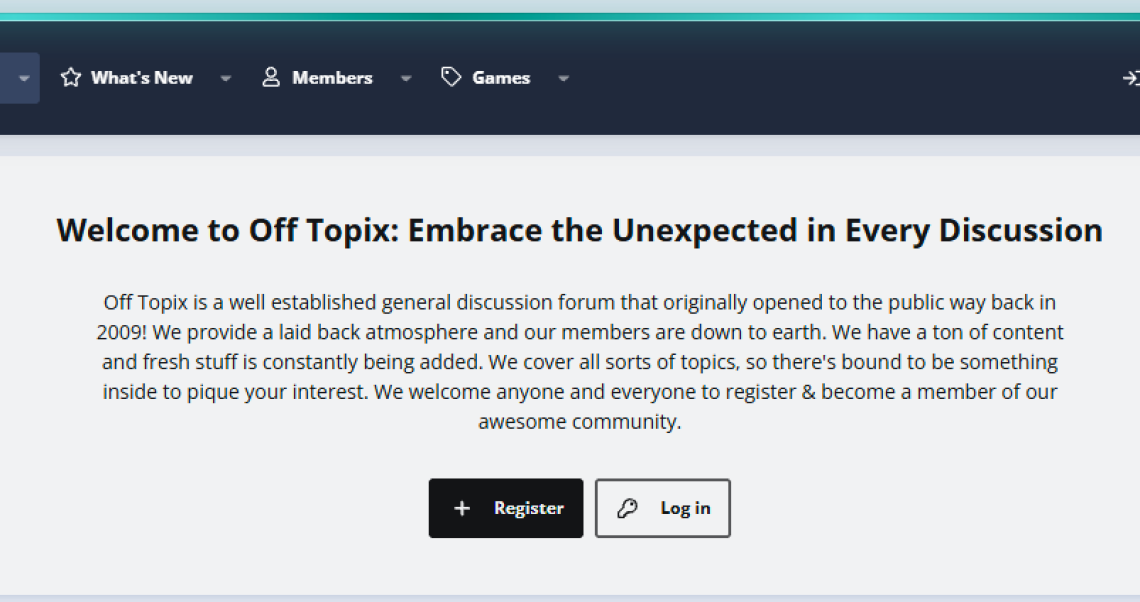Image resolution: width=1140 pixels, height=602 pixels.
Task: Click the Welcome to Off Topix heading
Action: pyautogui.click(x=579, y=230)
